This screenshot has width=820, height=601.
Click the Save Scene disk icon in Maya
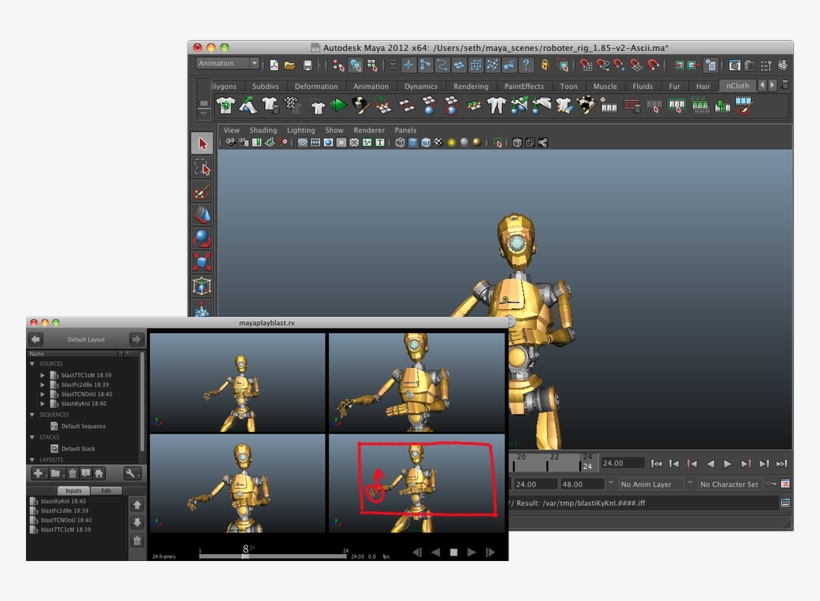click(x=308, y=65)
